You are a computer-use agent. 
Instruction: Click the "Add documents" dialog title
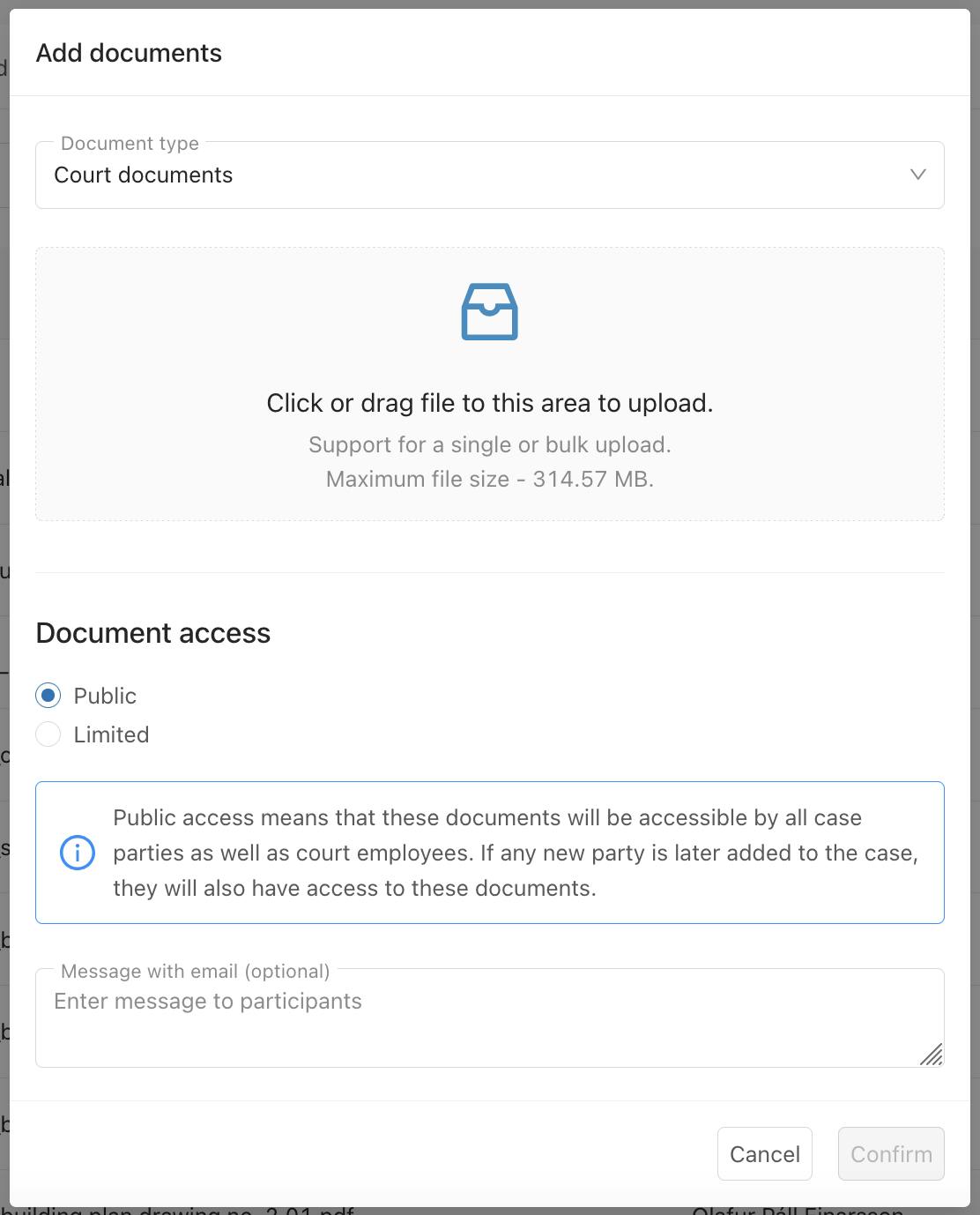coord(129,53)
